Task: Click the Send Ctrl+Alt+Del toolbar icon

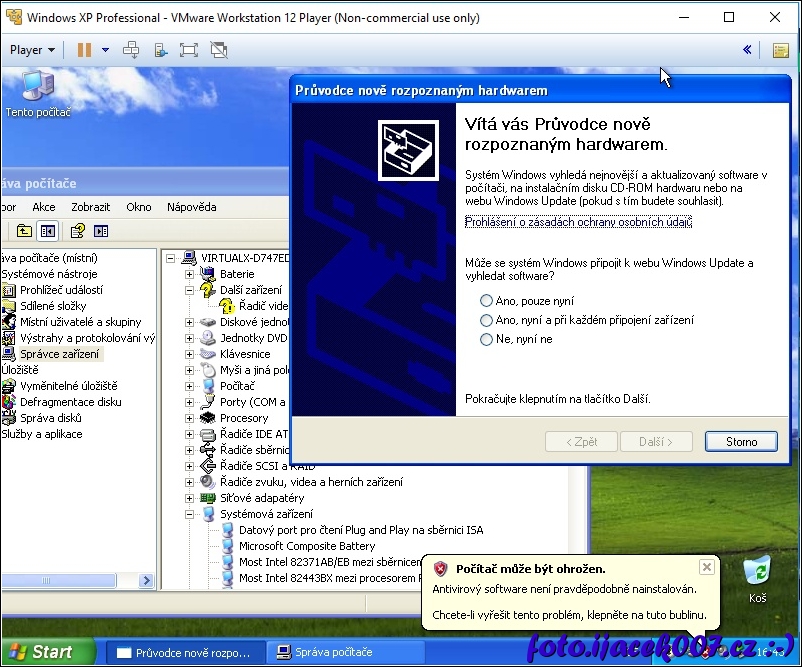Action: pyautogui.click(x=131, y=50)
